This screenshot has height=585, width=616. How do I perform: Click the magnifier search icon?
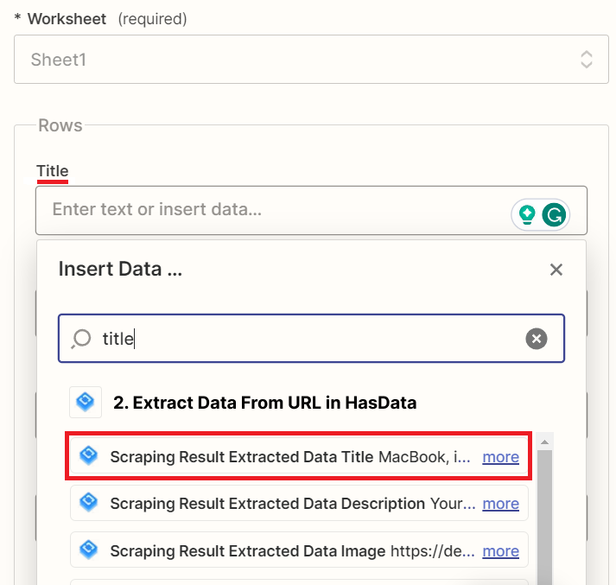coord(81,339)
